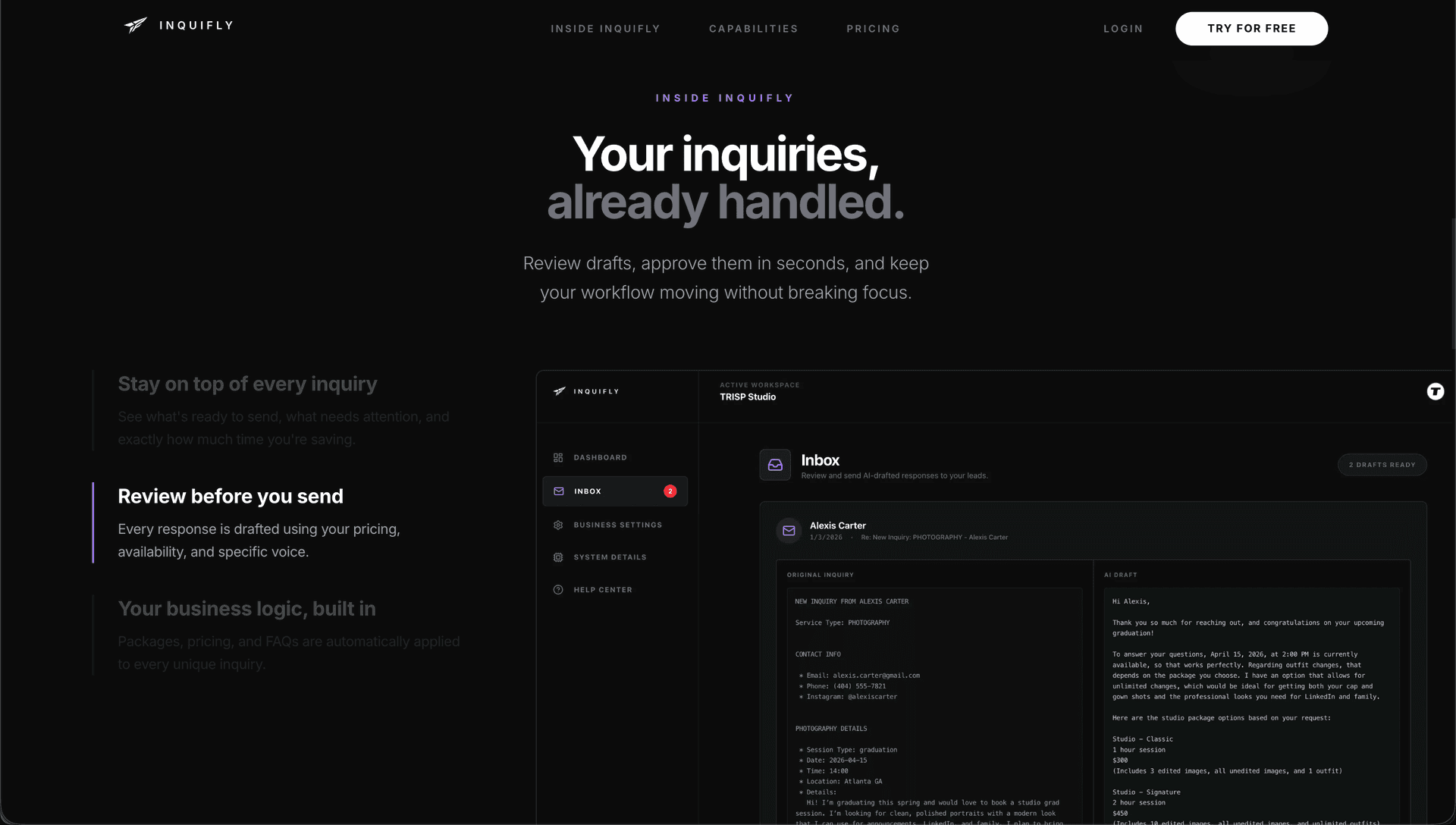Open the Capabilities menu in the navigation
The height and width of the screenshot is (825, 1456).
point(753,28)
